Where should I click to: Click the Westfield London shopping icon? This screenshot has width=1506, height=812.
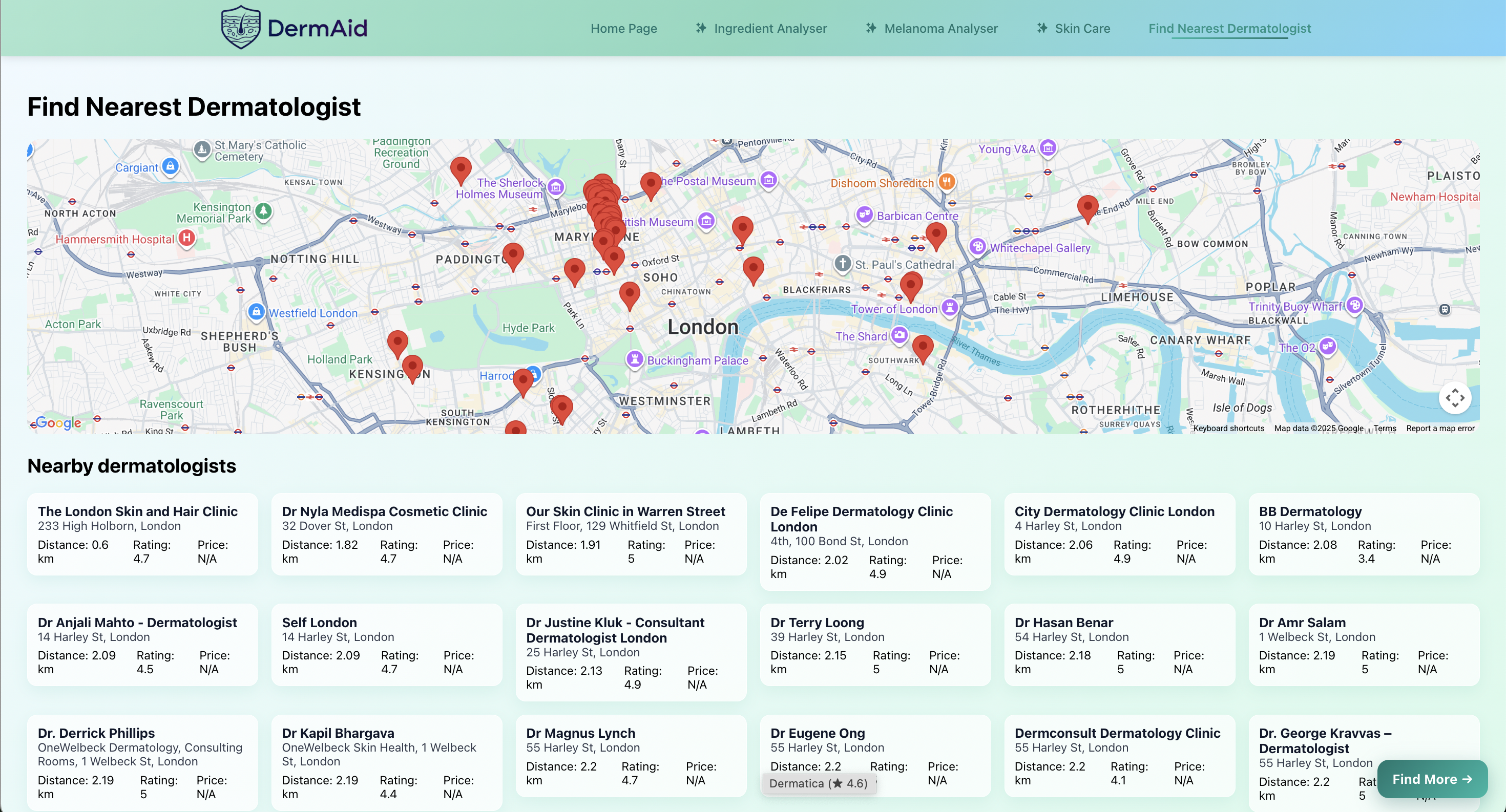[256, 312]
